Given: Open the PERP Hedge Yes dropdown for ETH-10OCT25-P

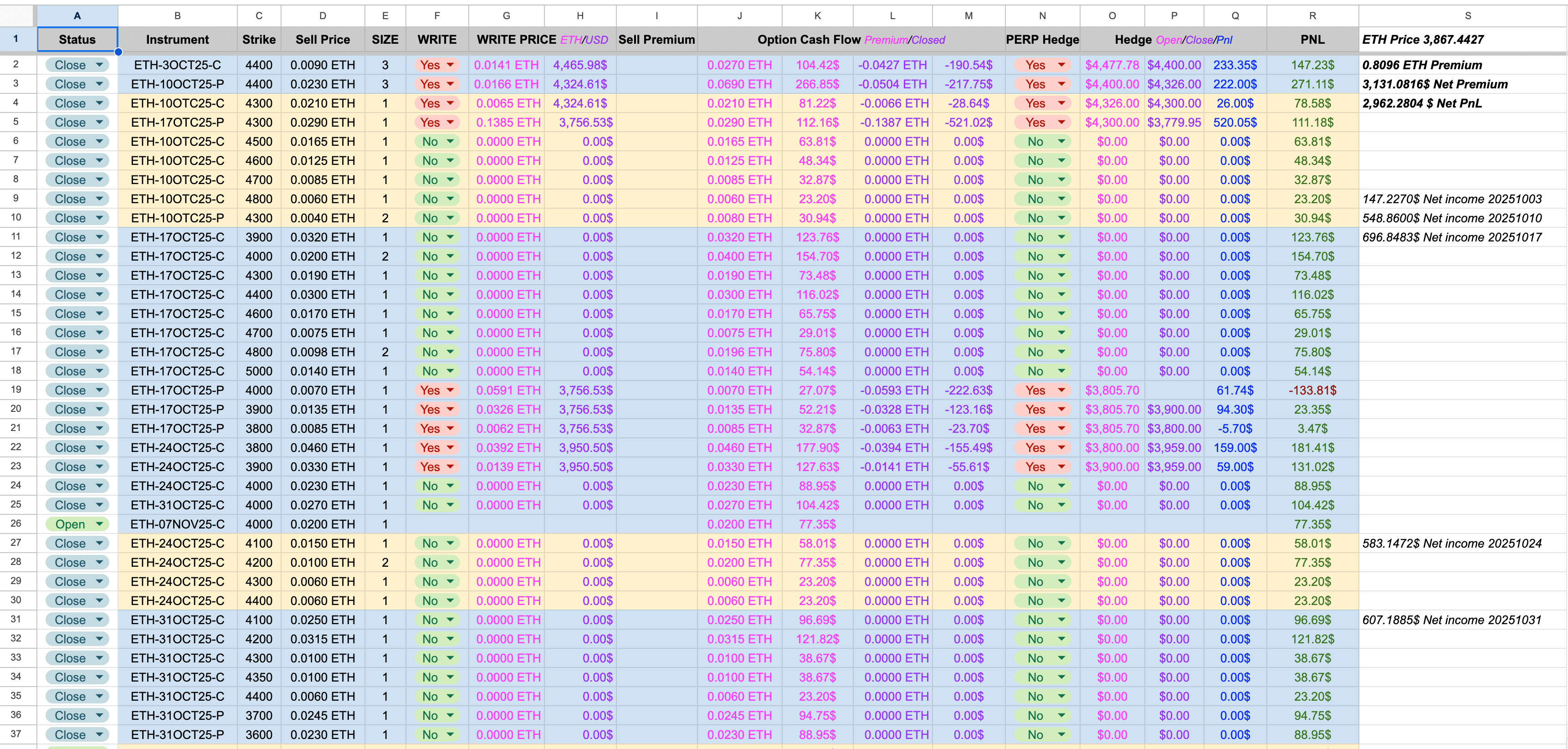Looking at the screenshot, I should point(1042,84).
